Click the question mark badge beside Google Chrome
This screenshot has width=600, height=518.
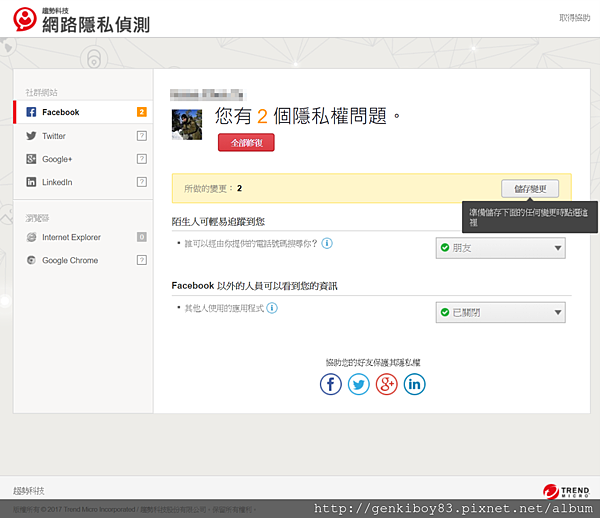tap(142, 260)
